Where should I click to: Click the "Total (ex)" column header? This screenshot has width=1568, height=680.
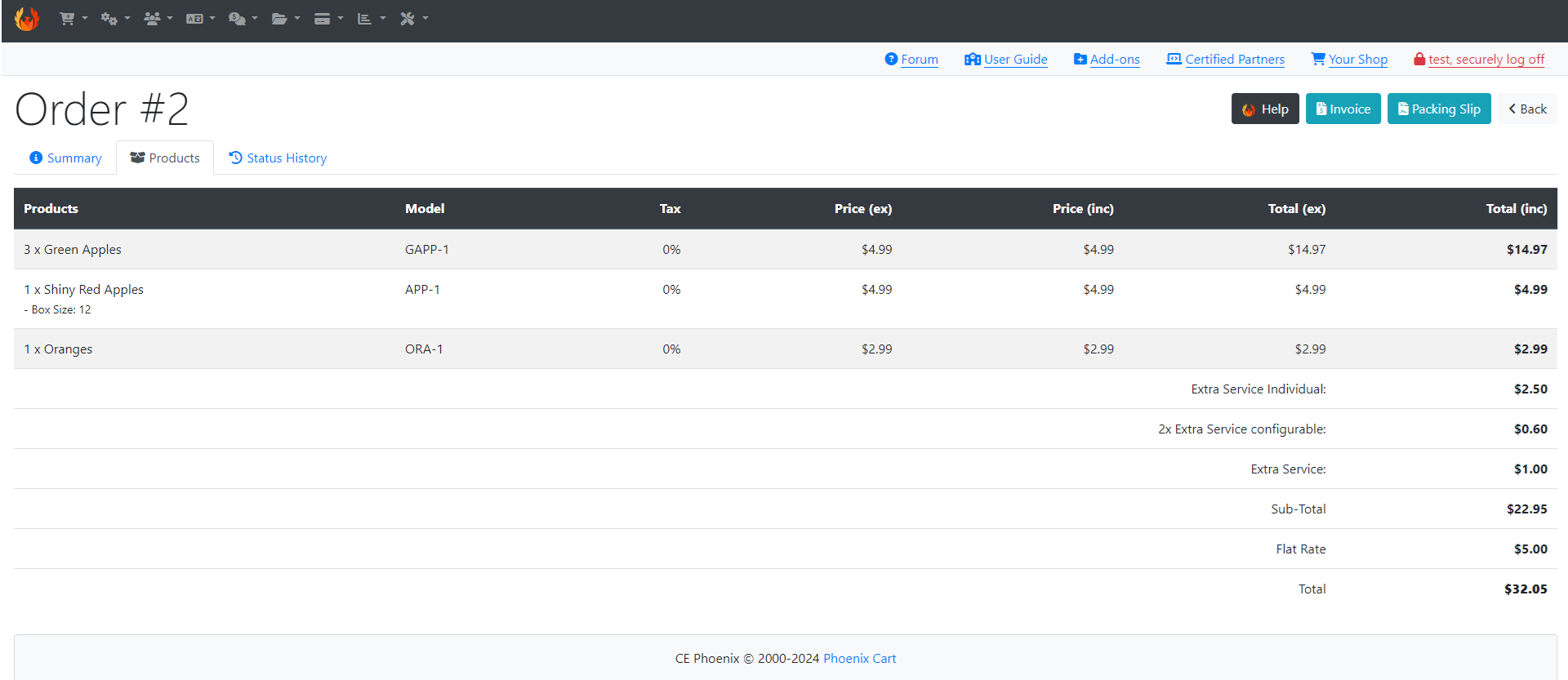(1297, 208)
